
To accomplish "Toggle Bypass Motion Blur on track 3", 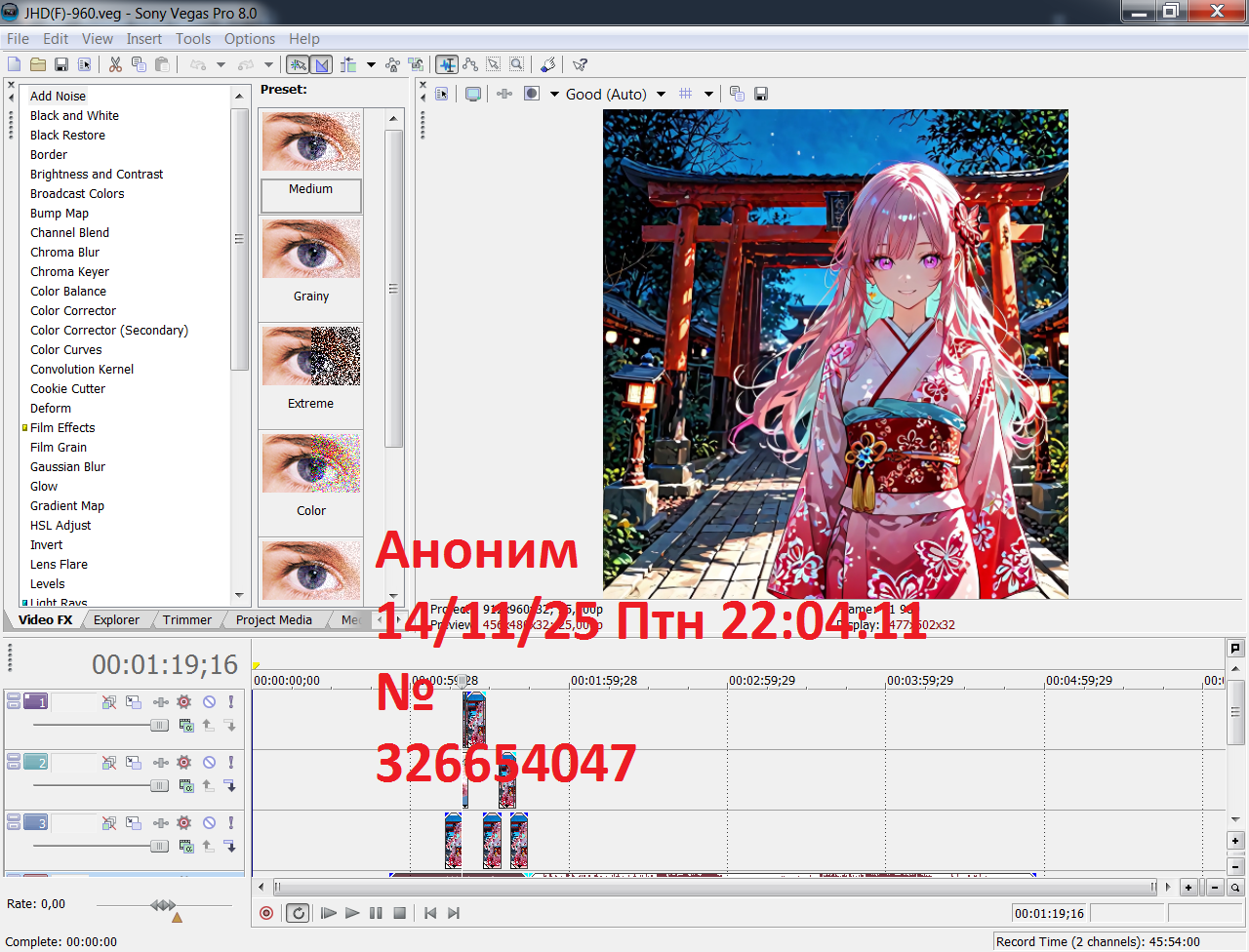I will click(109, 823).
